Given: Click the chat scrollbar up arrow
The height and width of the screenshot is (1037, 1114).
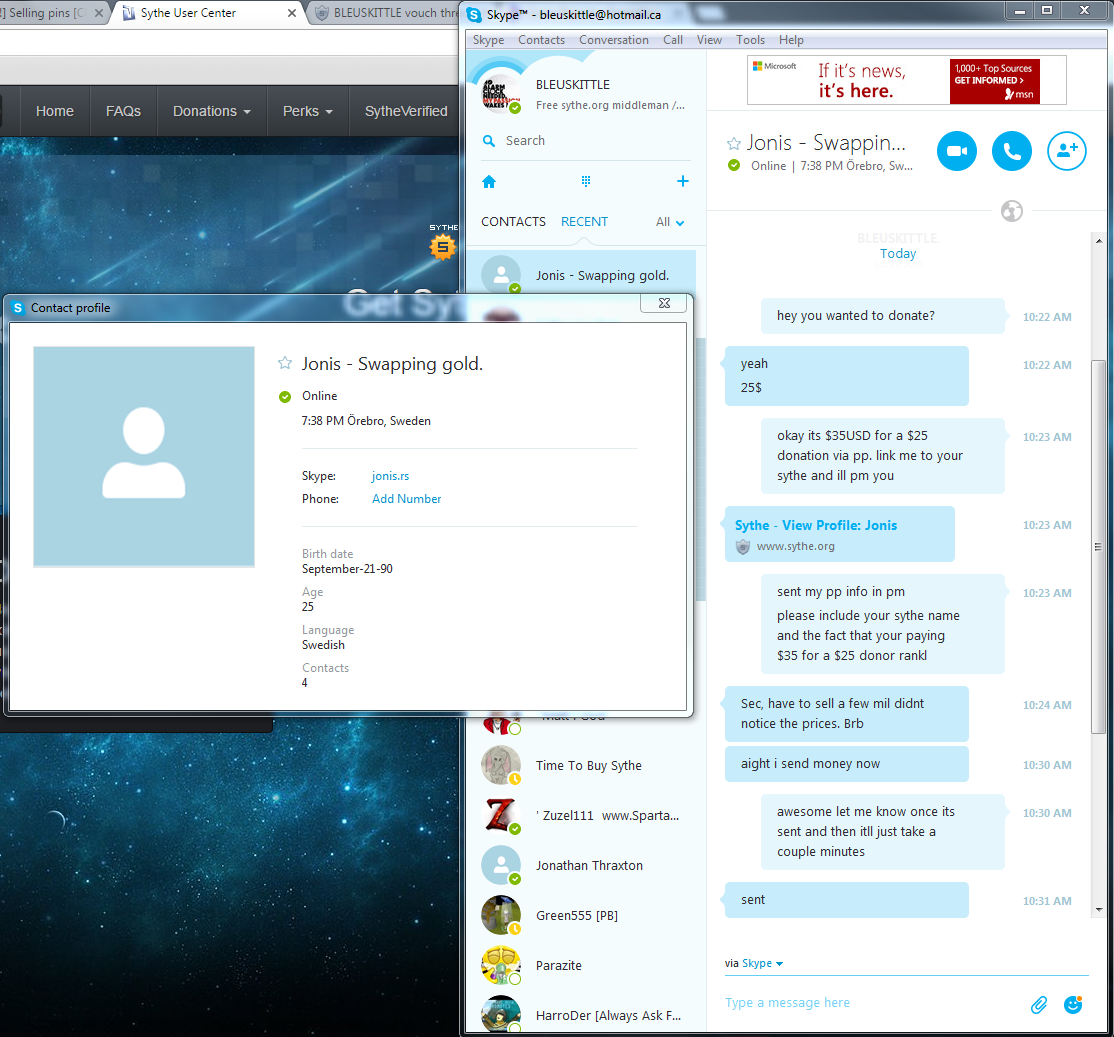Looking at the screenshot, I should coord(1099,241).
